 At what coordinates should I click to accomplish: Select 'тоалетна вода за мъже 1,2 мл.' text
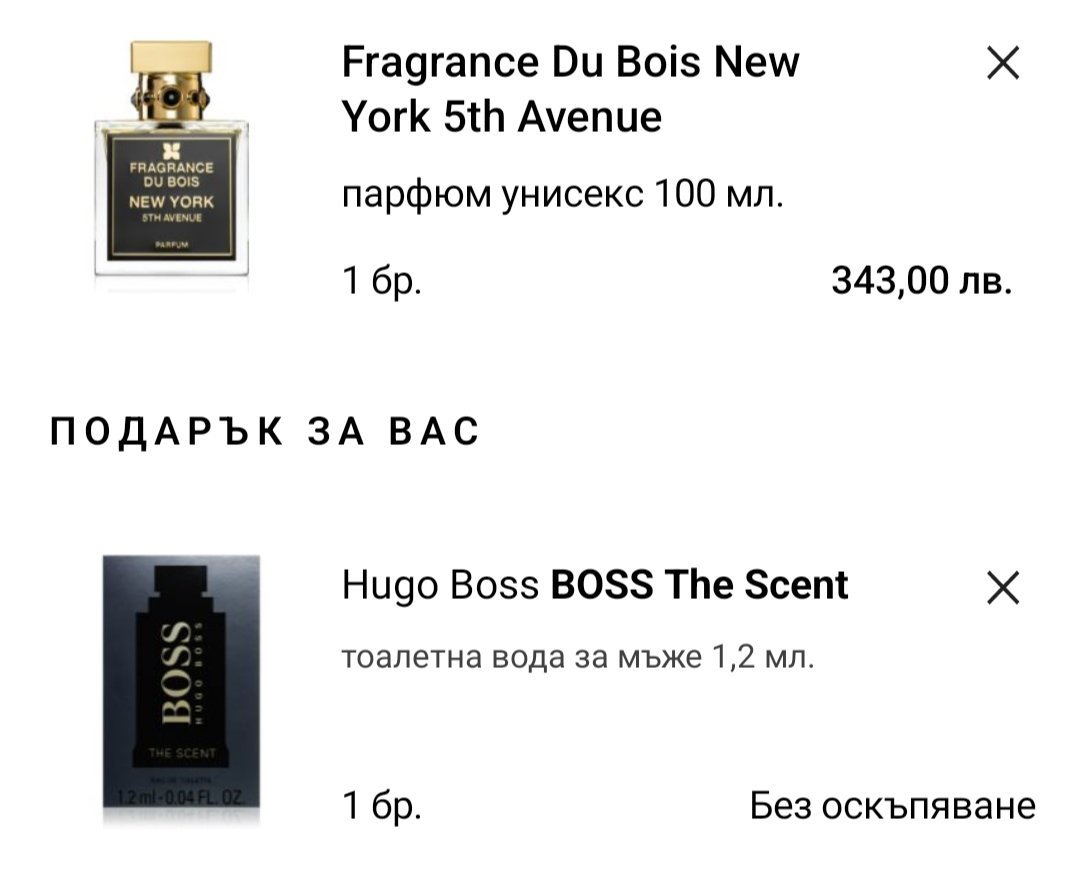[578, 658]
